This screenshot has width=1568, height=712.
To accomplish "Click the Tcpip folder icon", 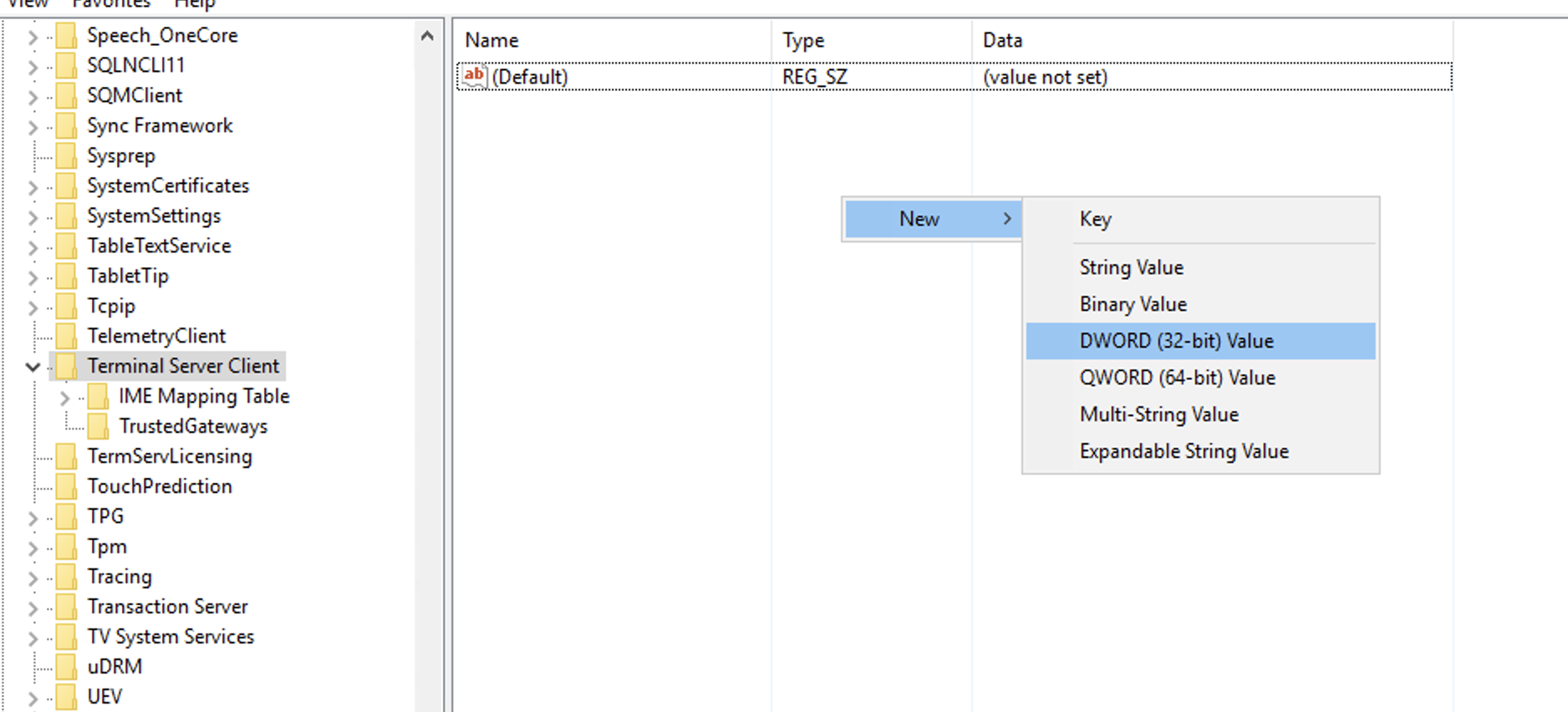I will coord(66,306).
